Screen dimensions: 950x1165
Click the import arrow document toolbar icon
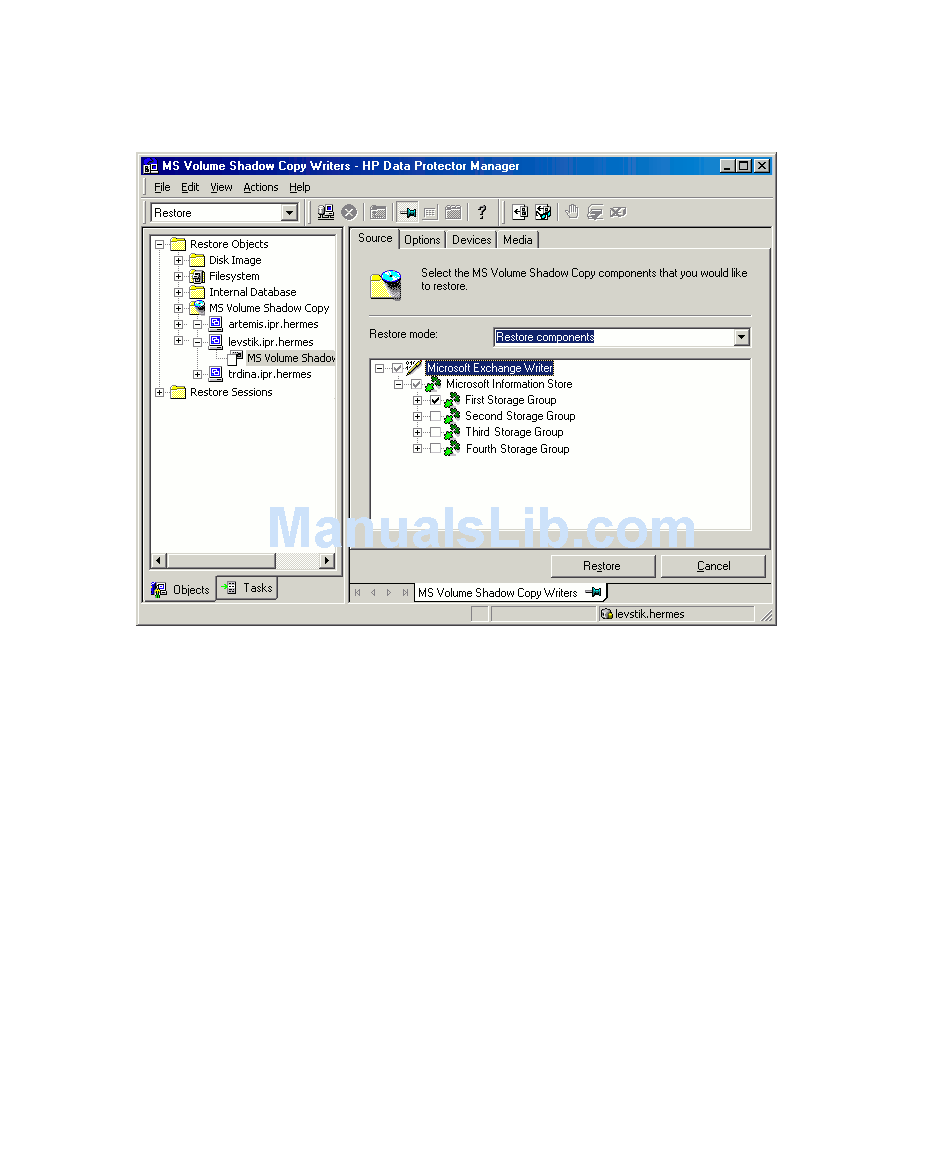[520, 212]
